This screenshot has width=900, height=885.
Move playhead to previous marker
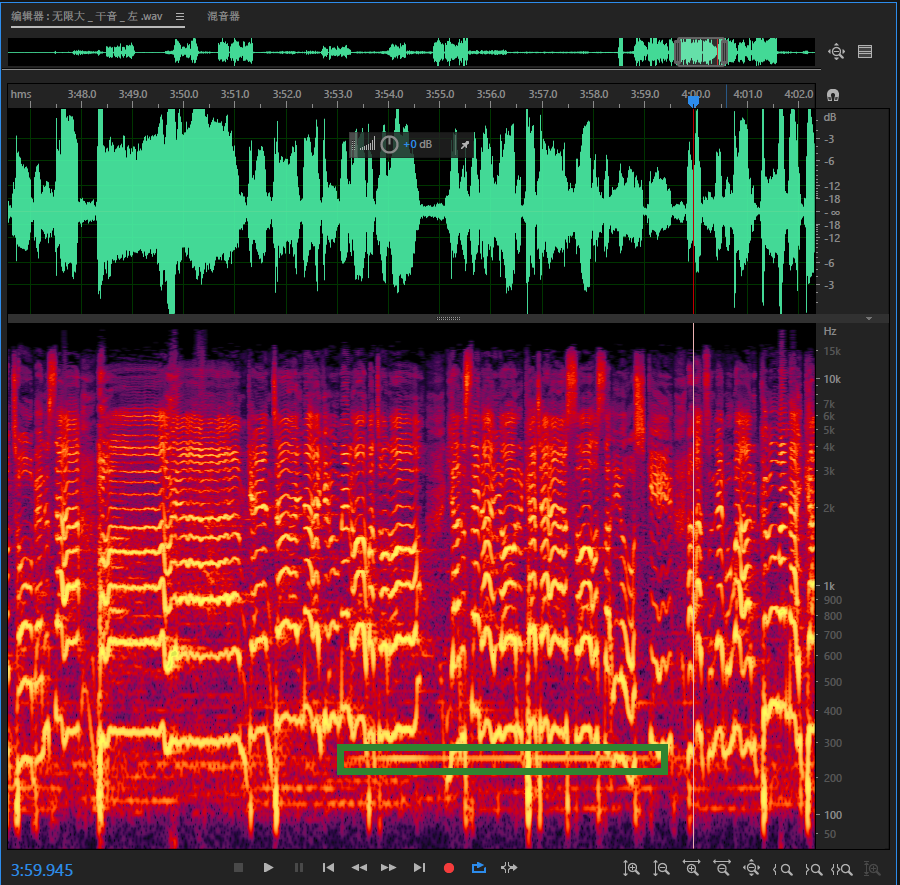[328, 868]
